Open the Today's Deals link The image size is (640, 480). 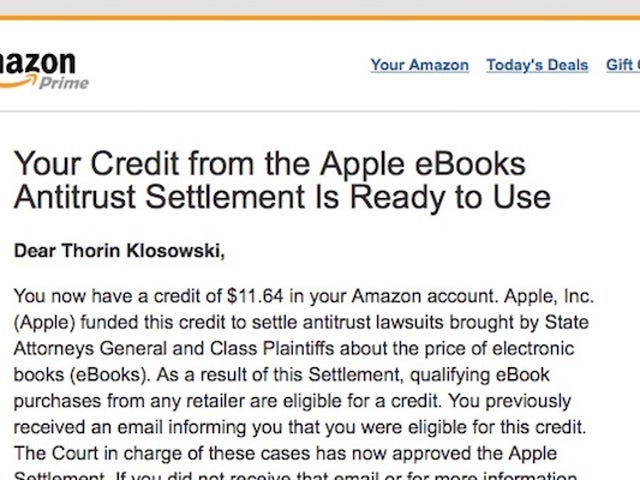point(537,65)
